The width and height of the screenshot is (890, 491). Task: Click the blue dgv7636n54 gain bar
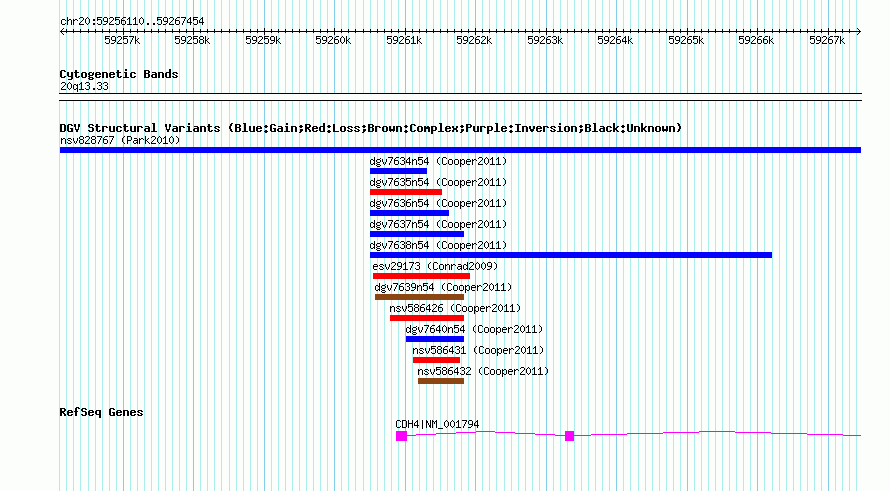click(x=409, y=213)
